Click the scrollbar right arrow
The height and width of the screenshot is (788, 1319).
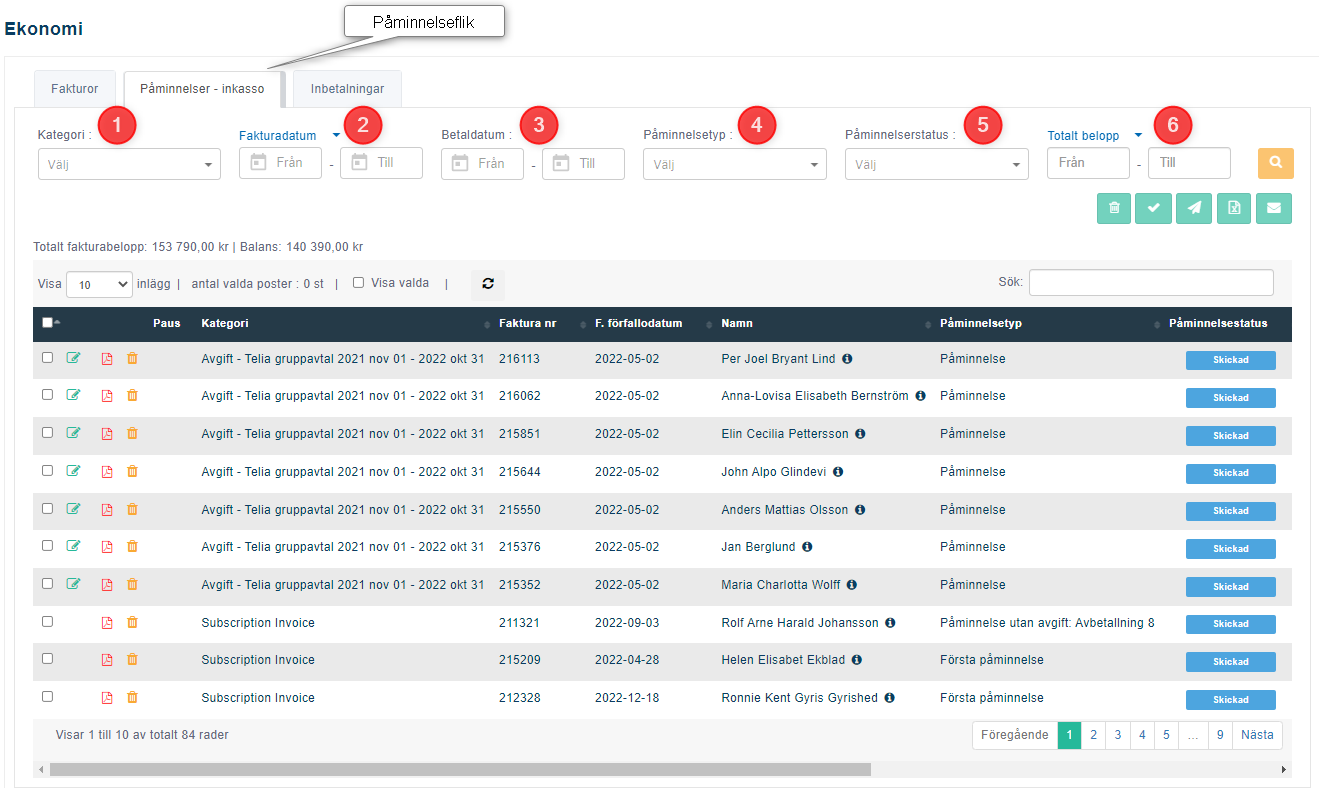pos(1284,770)
